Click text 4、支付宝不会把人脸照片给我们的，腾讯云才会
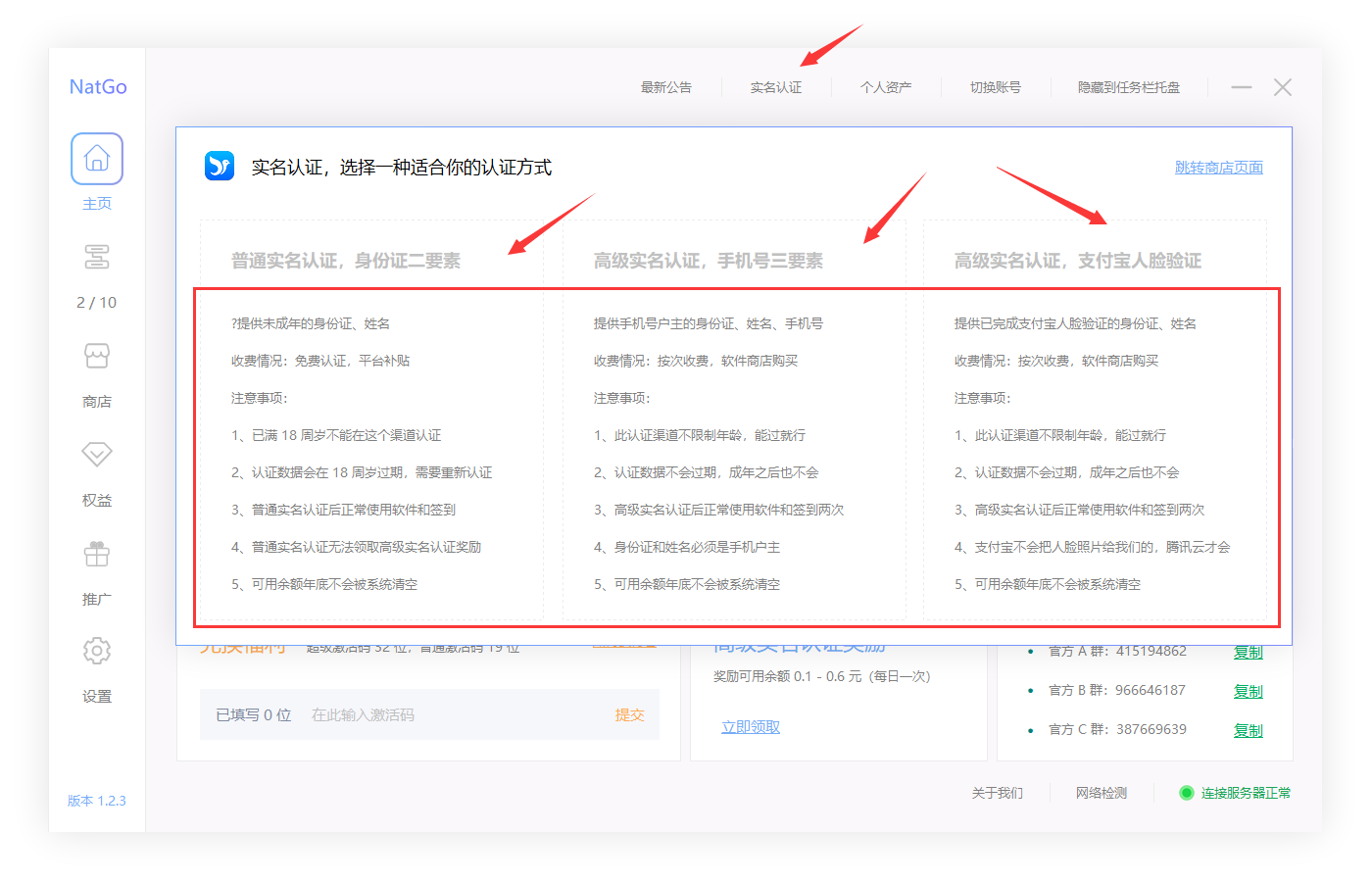 point(1093,547)
